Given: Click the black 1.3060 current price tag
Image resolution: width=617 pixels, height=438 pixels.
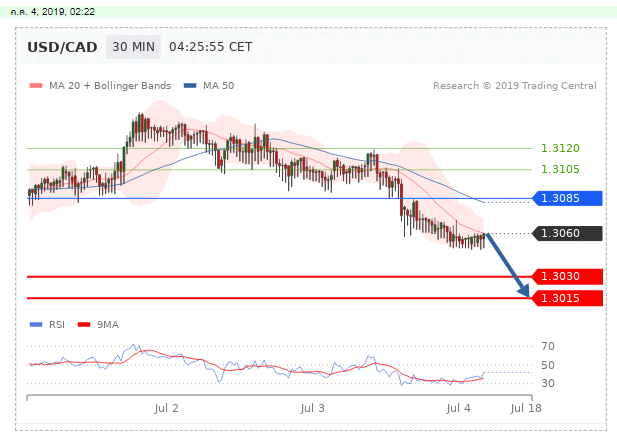Looking at the screenshot, I should pos(567,233).
